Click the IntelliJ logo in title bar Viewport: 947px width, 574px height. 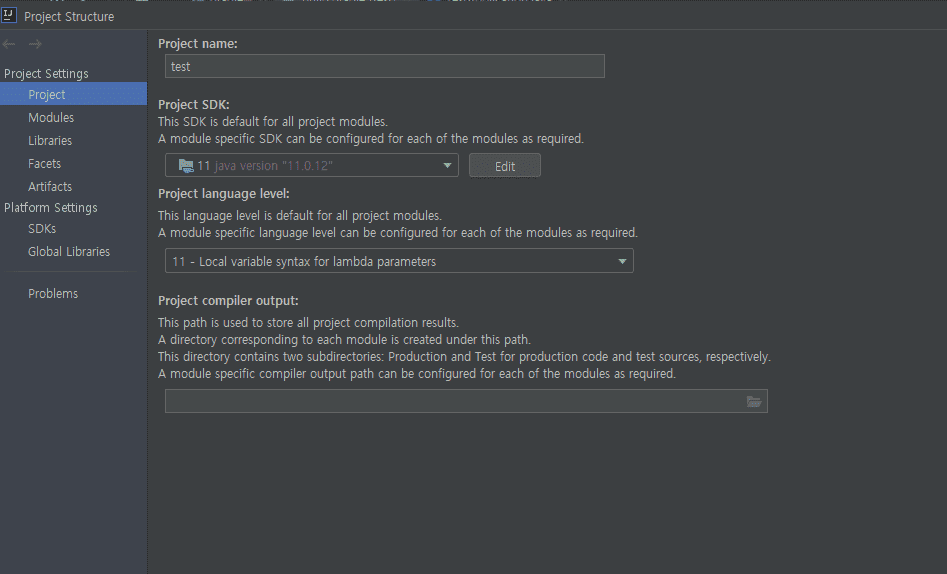pyautogui.click(x=8, y=15)
